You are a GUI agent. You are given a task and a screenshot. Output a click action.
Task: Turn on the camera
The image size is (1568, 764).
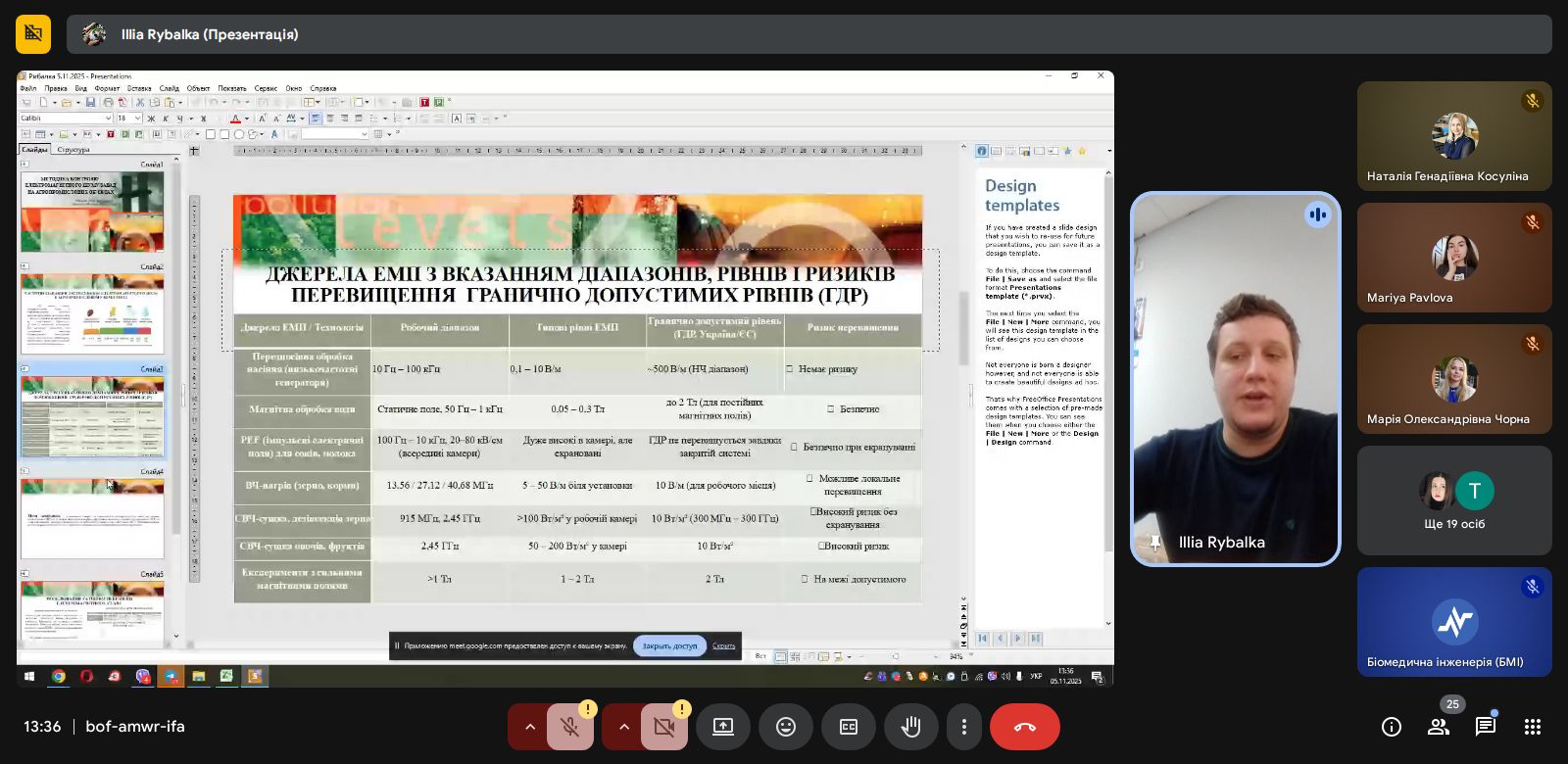tap(663, 727)
